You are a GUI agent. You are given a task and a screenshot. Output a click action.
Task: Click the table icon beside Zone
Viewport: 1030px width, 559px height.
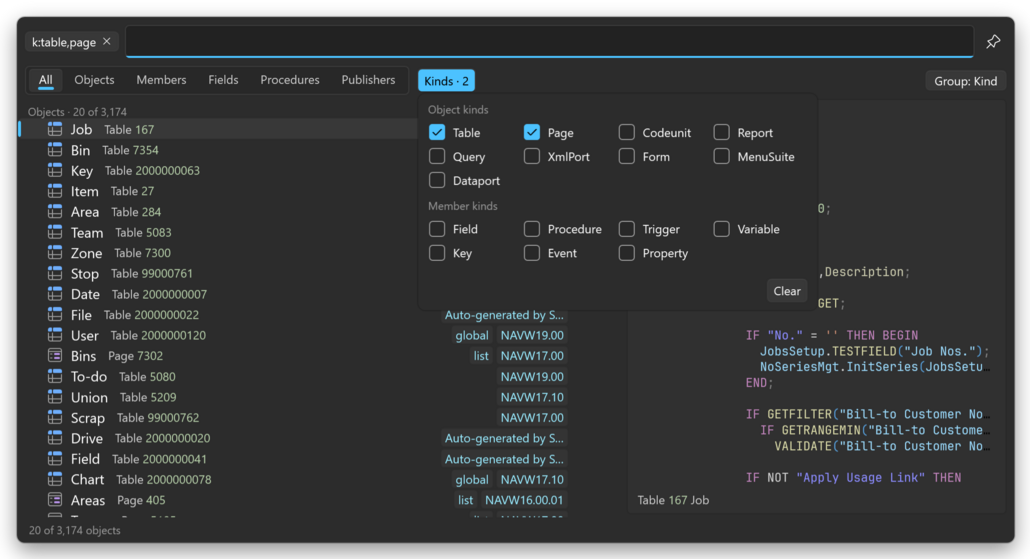(x=55, y=253)
